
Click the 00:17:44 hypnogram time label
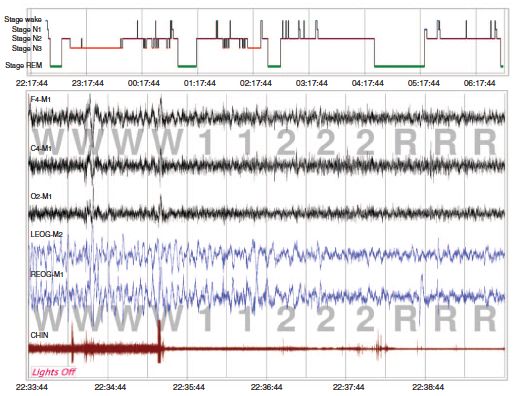point(144,83)
